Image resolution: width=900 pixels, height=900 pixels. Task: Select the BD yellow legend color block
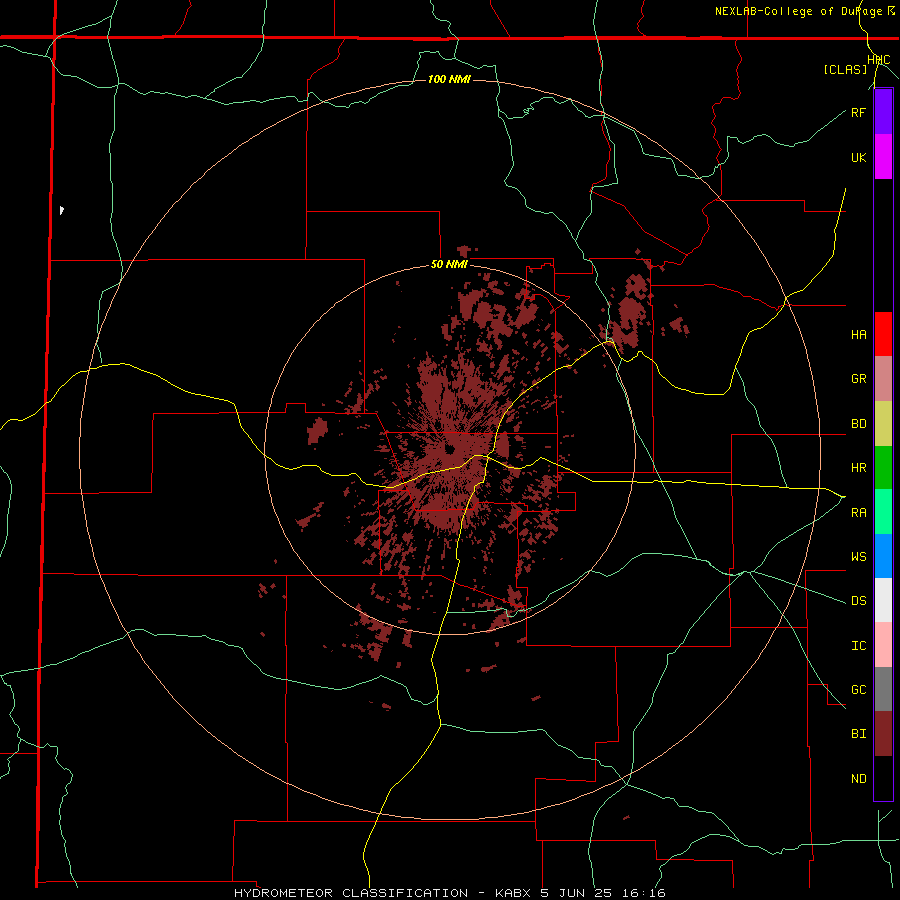(x=883, y=424)
